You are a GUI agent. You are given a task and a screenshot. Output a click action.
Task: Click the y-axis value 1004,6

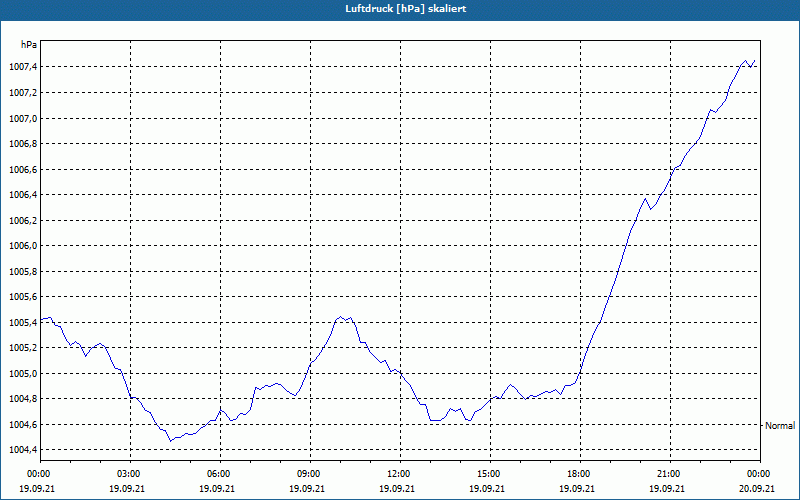pos(22,424)
